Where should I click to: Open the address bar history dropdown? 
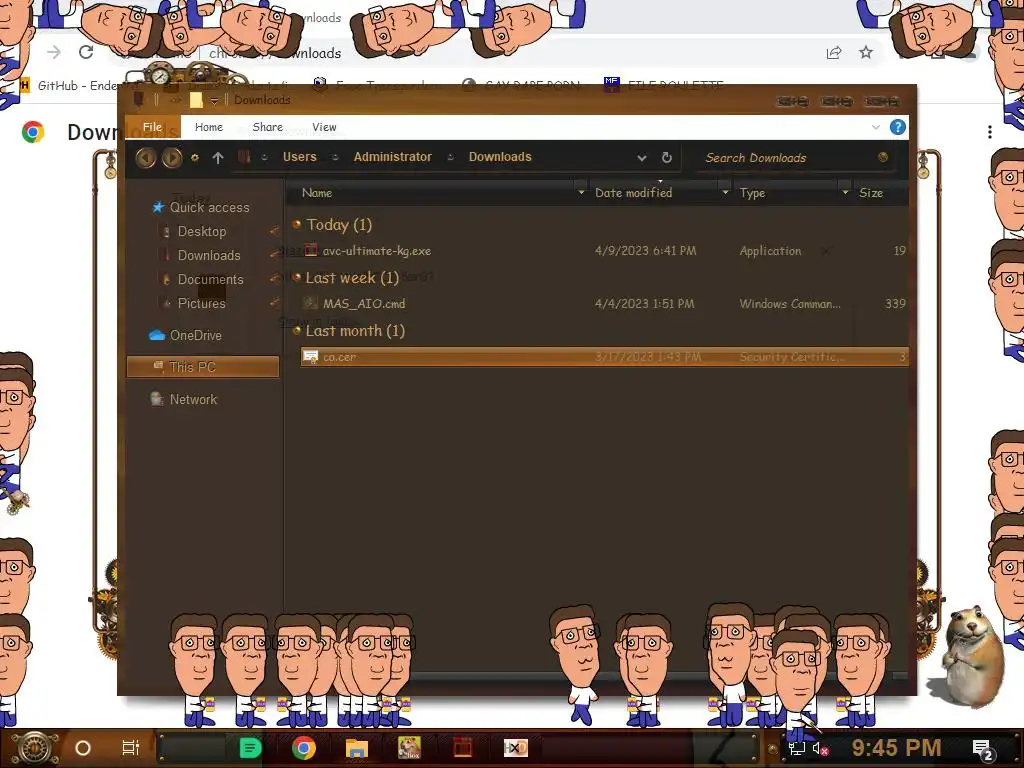pos(642,158)
